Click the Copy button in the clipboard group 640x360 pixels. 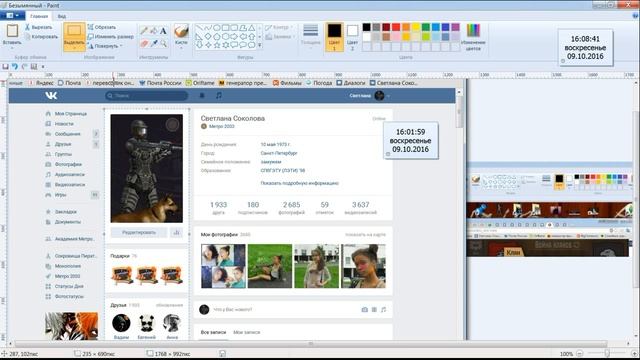[41, 36]
